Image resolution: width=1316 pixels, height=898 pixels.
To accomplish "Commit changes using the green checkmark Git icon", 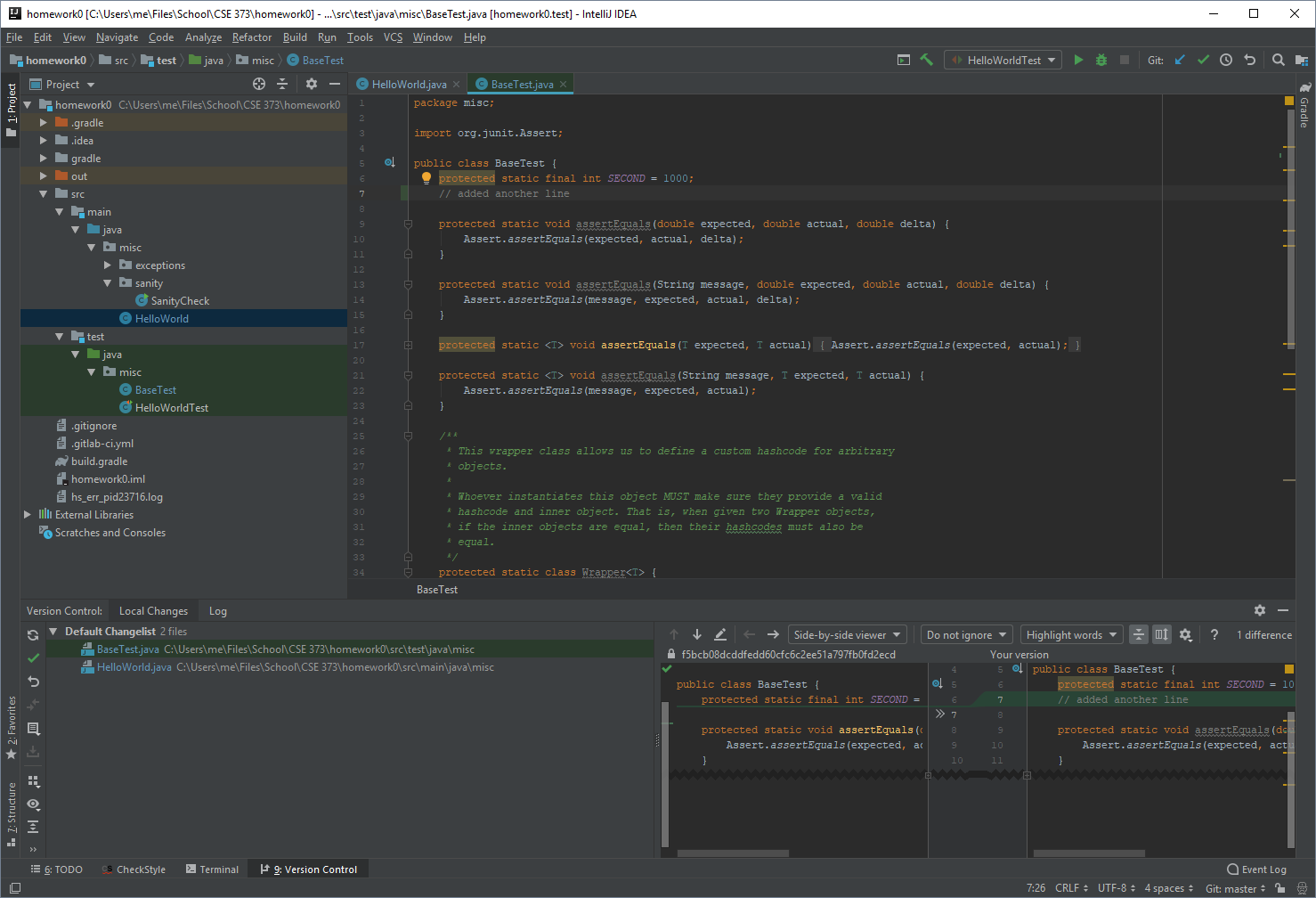I will (1203, 60).
